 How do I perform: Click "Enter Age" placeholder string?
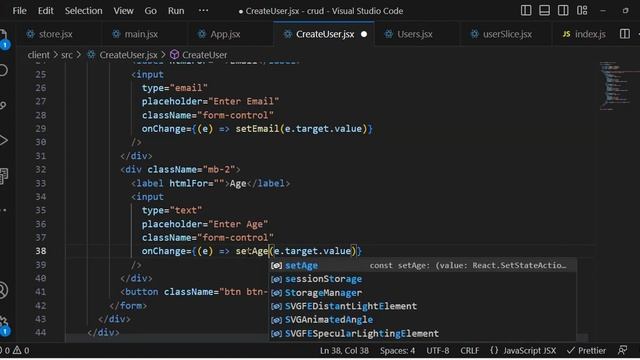(x=238, y=224)
